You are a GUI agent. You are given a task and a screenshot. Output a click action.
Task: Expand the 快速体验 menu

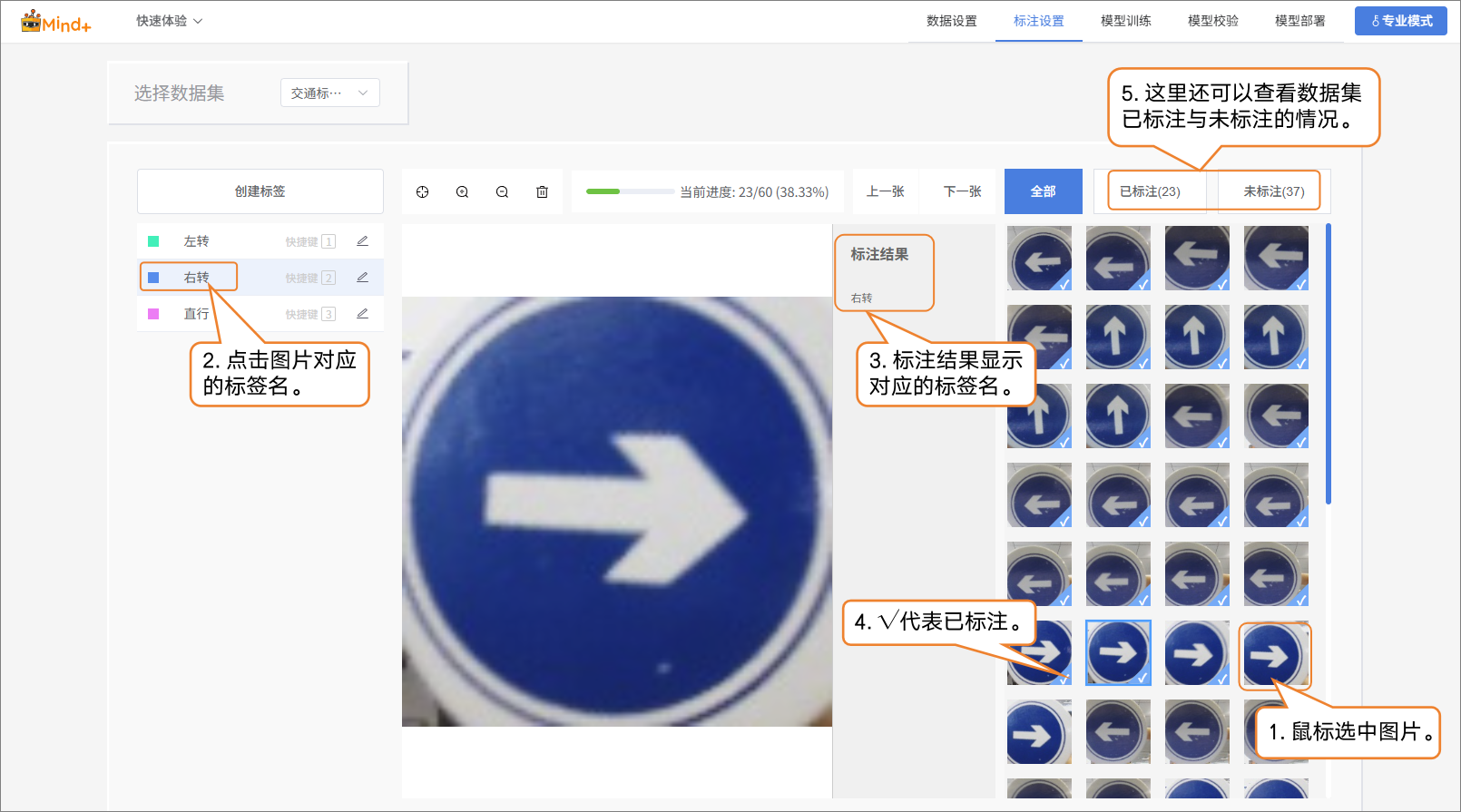coord(169,21)
